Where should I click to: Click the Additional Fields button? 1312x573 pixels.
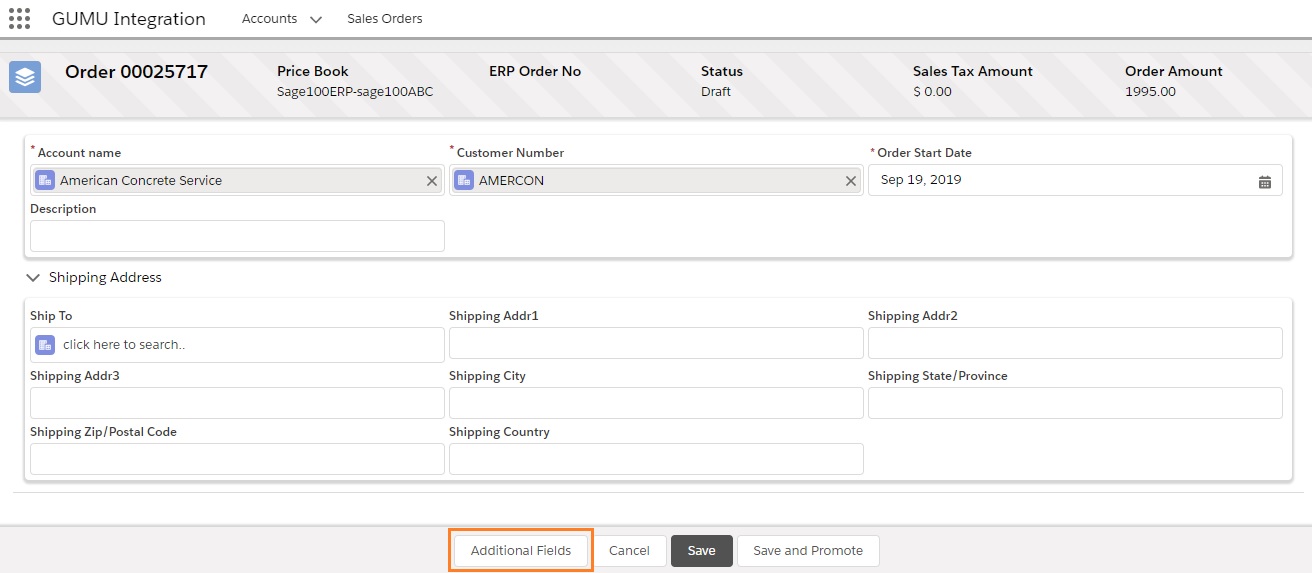point(521,550)
